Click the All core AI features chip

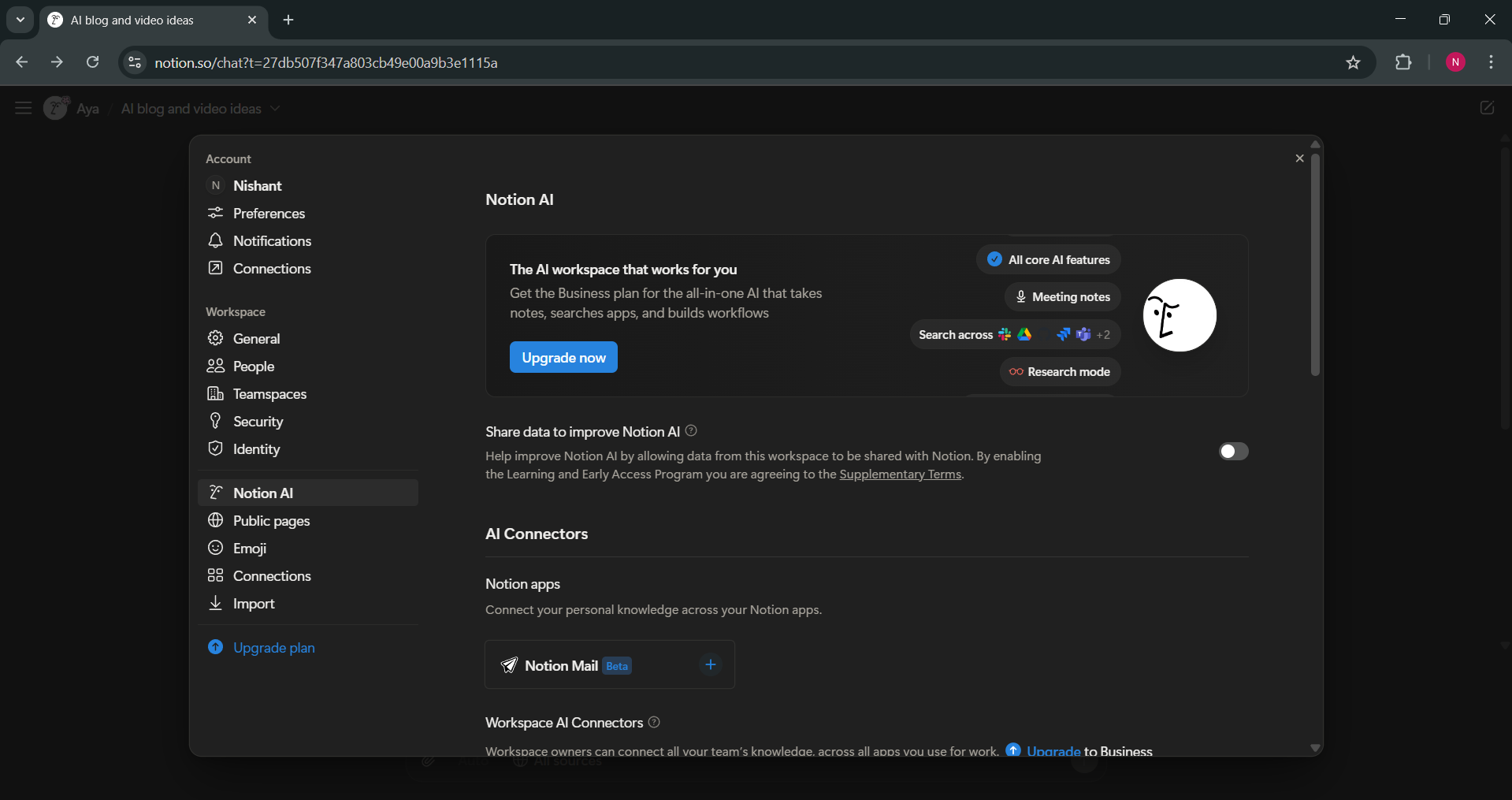click(x=1049, y=260)
